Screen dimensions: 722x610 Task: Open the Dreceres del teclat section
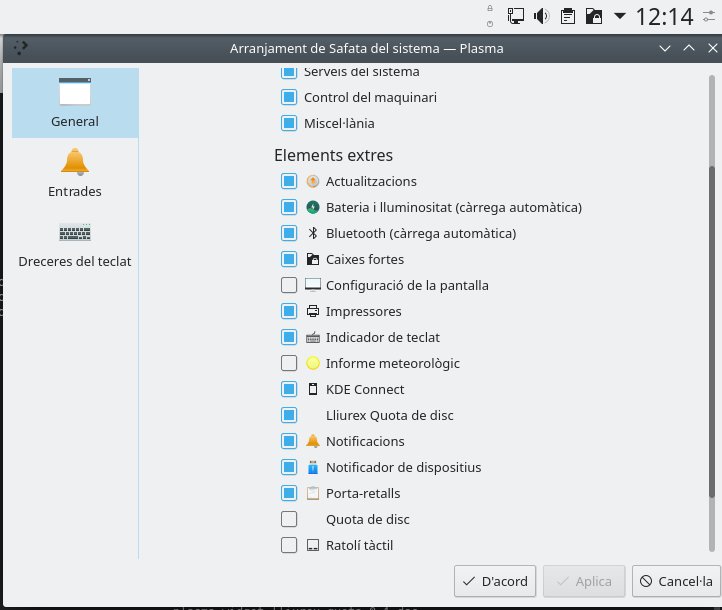pos(75,244)
